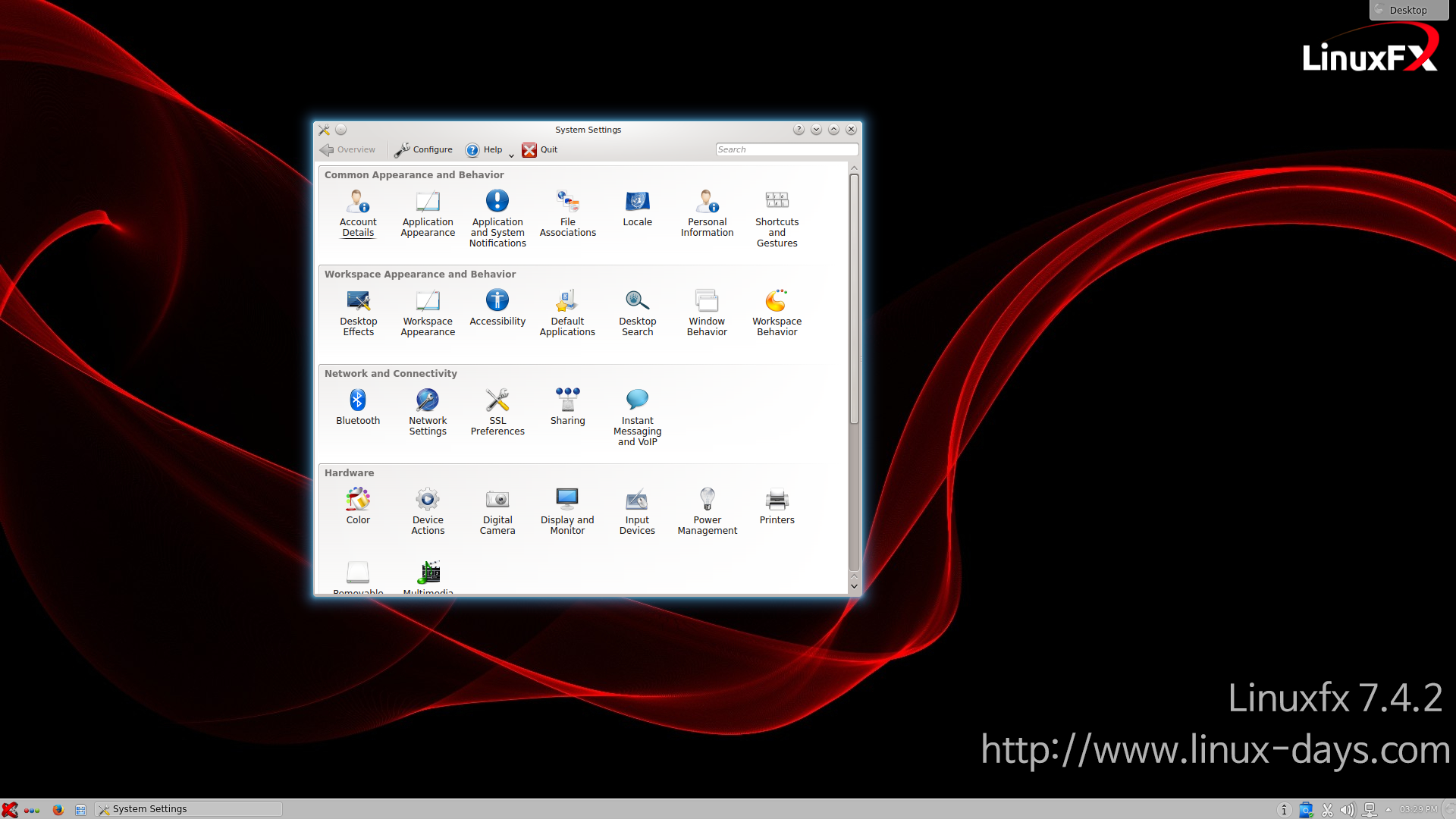Open Desktop Effects module

coord(358,312)
